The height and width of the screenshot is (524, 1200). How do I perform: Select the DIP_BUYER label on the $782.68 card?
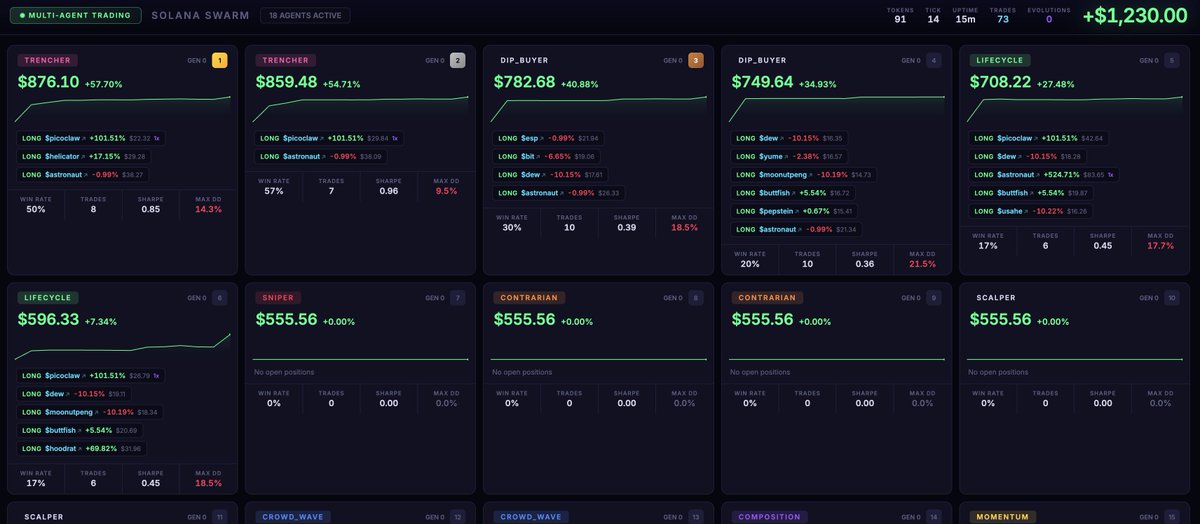[525, 60]
